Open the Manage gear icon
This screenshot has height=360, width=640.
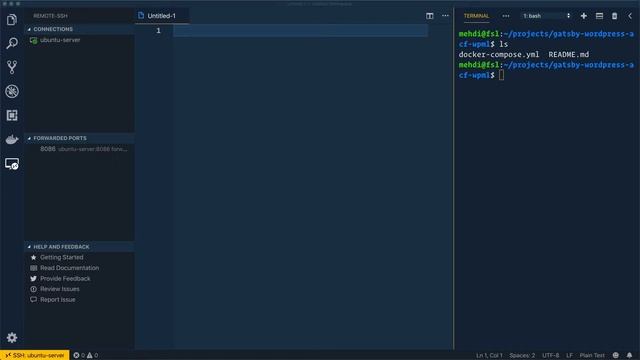click(x=12, y=338)
